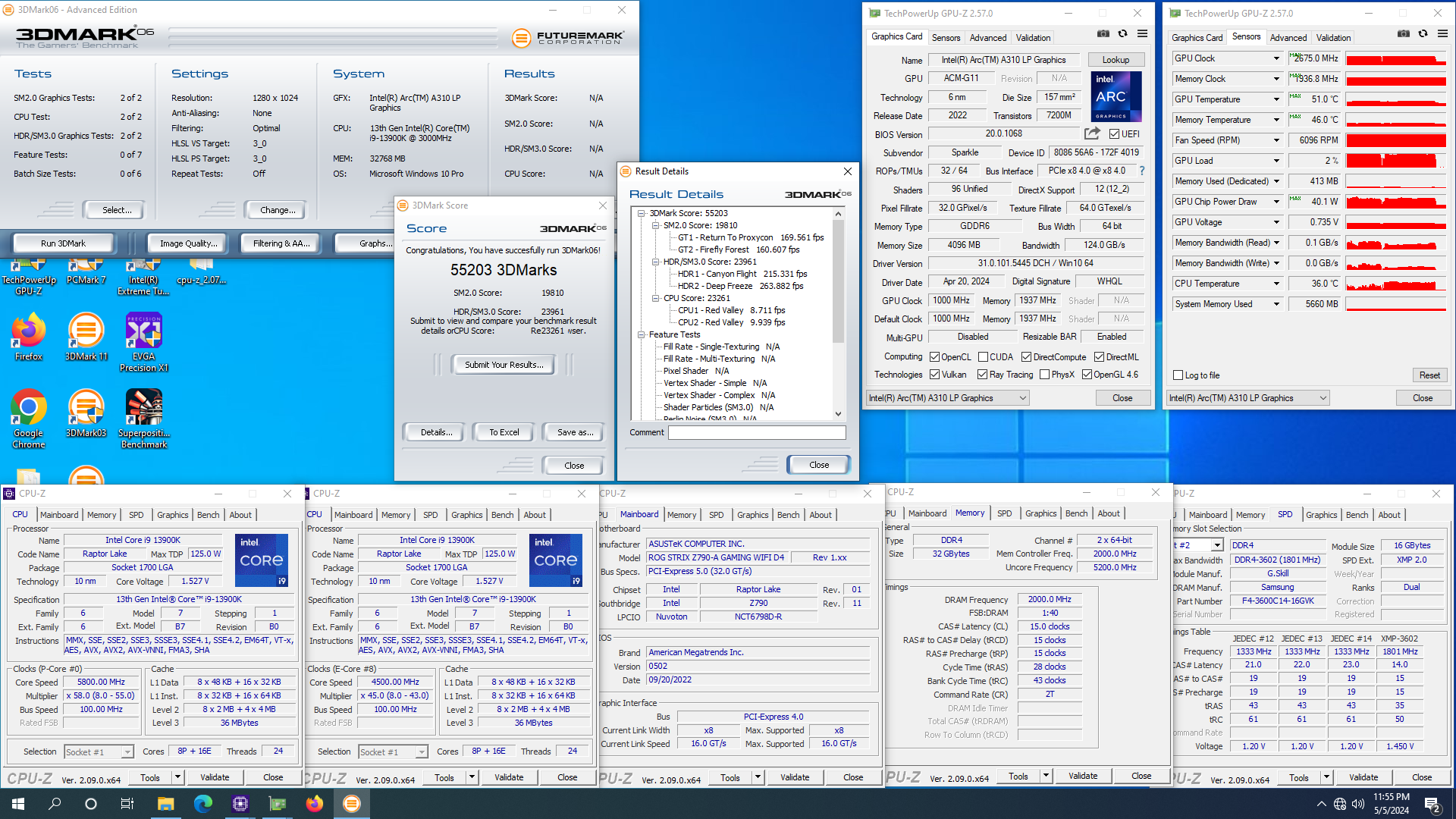Toggle UEFI checkbox in GPU-Z
The width and height of the screenshot is (1456, 819).
tap(1114, 134)
